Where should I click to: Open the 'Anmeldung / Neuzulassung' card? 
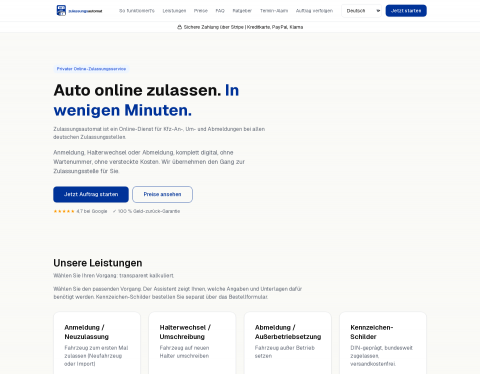coord(97,343)
